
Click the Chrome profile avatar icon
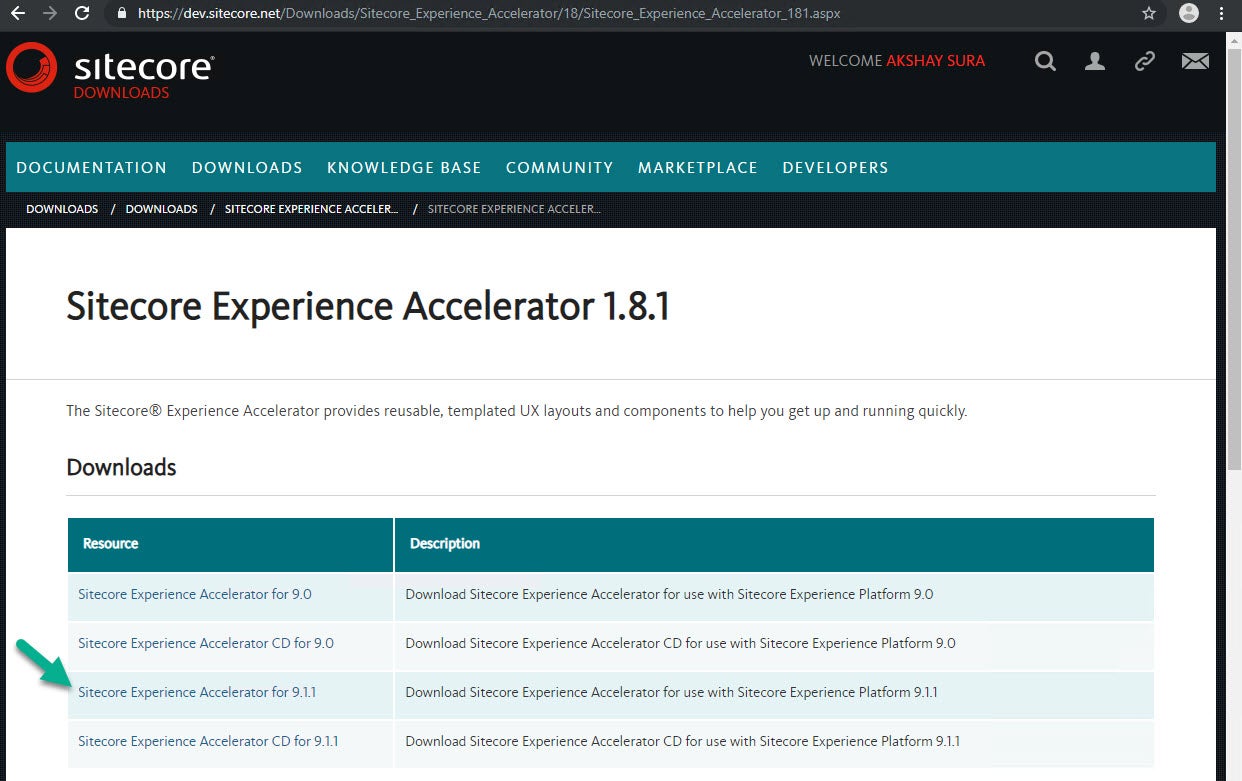[x=1188, y=14]
